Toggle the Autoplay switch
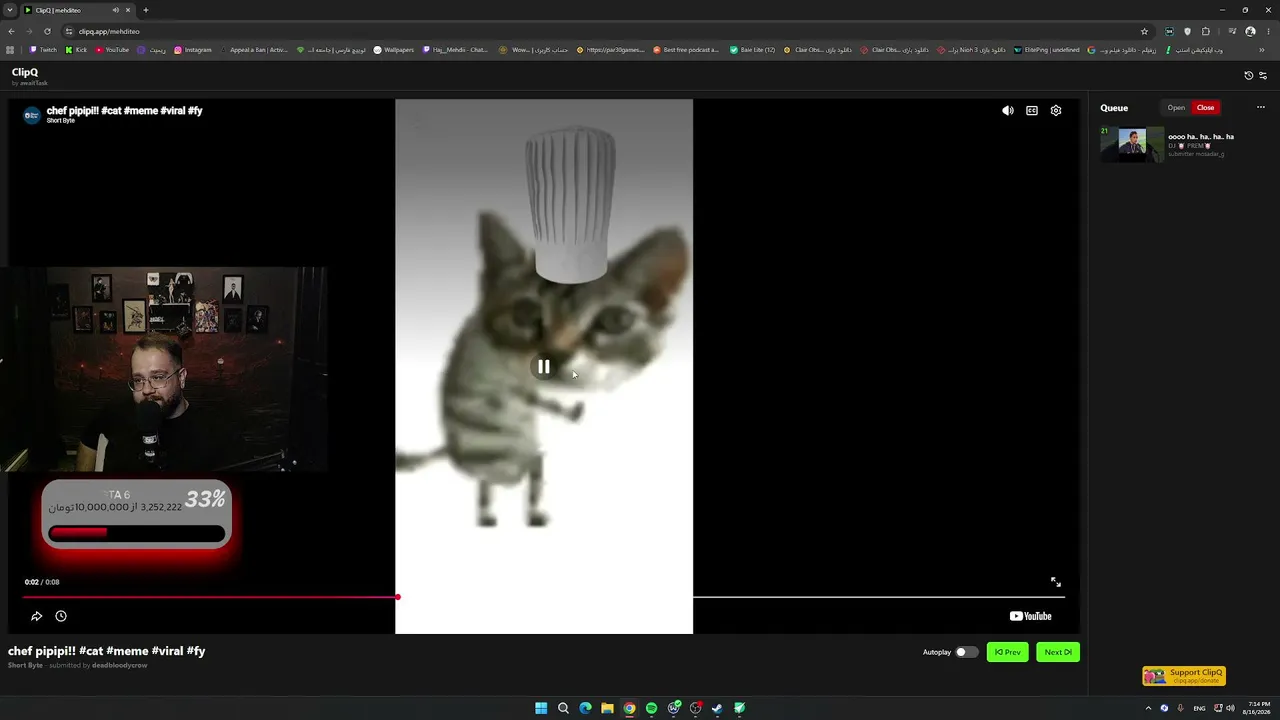 point(966,652)
